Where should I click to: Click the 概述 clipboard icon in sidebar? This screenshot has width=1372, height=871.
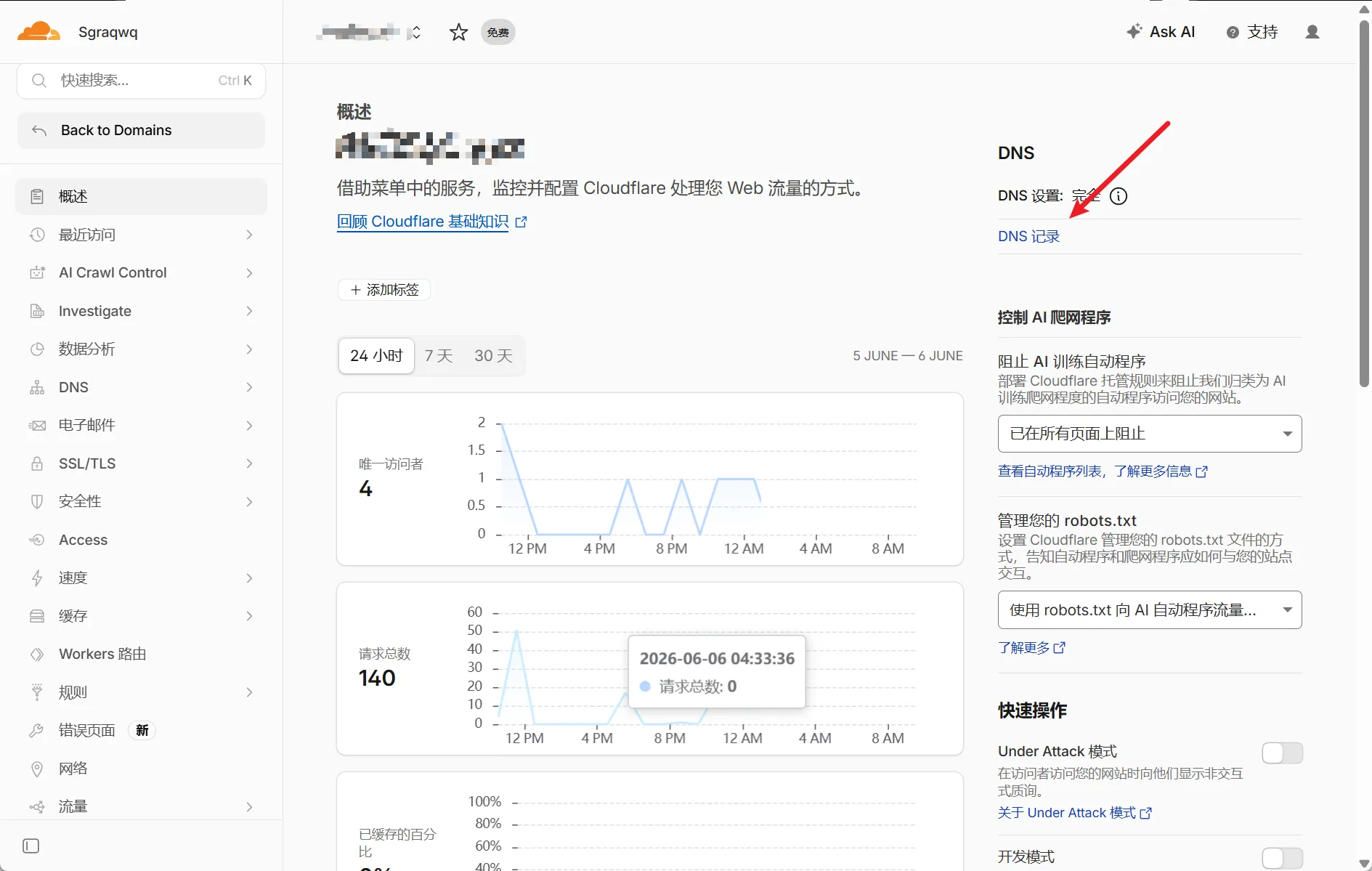point(37,196)
